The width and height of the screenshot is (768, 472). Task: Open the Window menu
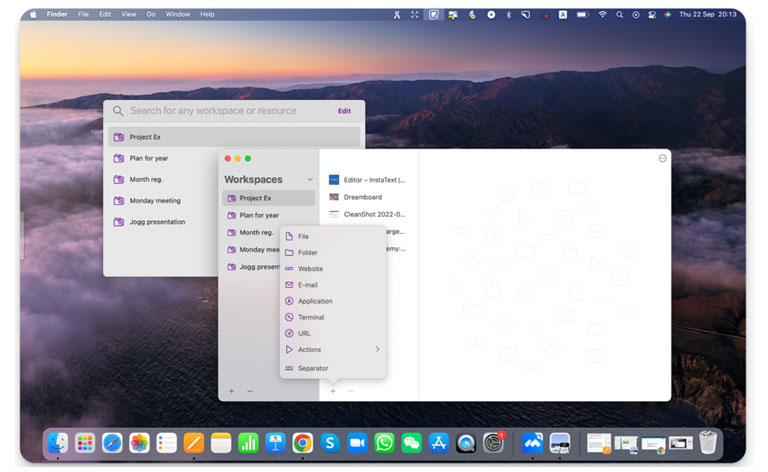(178, 15)
